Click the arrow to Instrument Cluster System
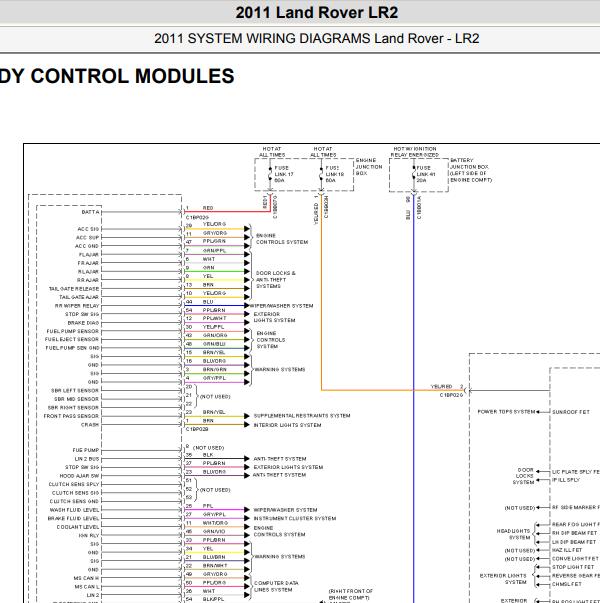Viewport: 600px width, 603px height. 247,518
